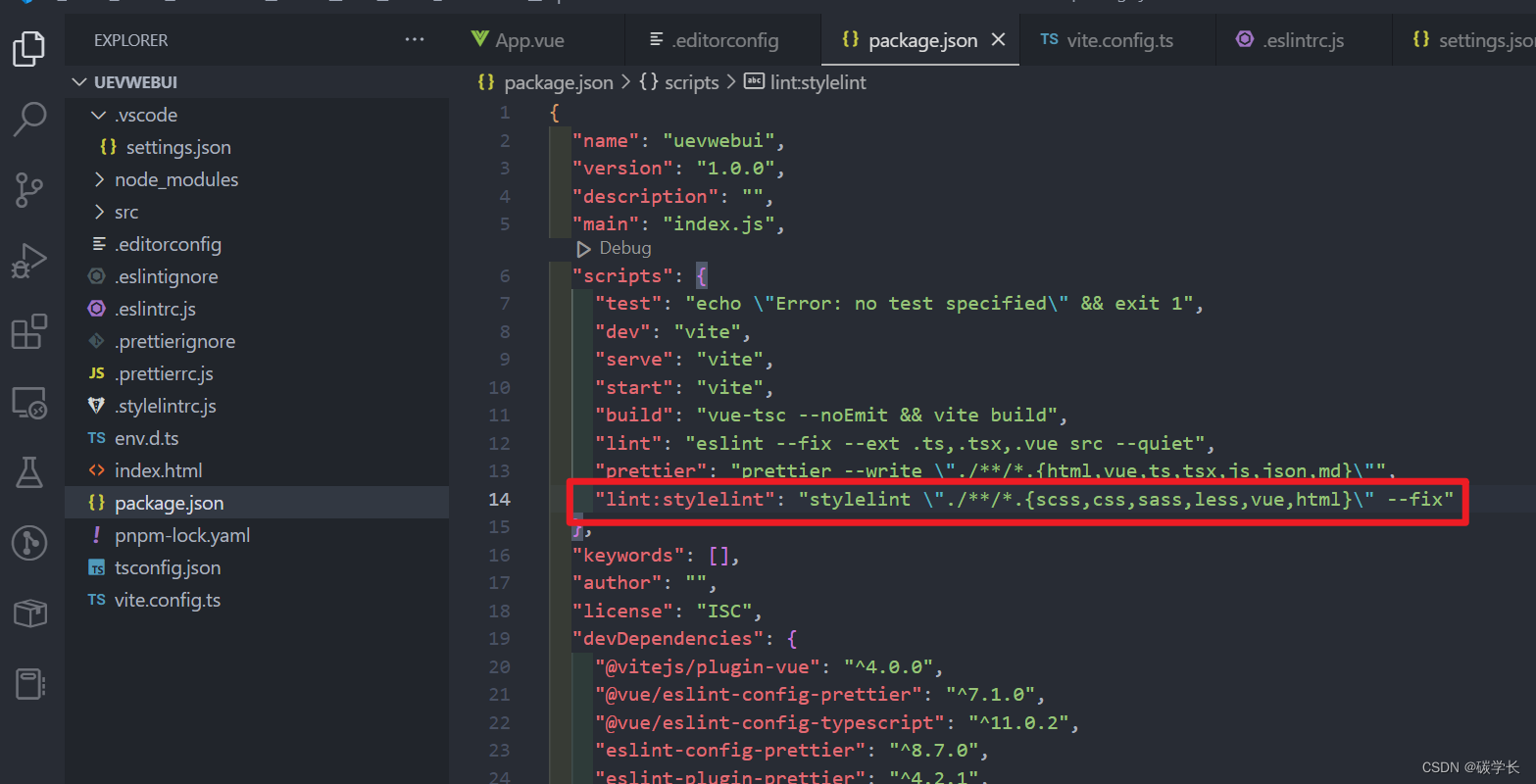Open the Source Control view
The height and width of the screenshot is (784, 1536).
(29, 189)
